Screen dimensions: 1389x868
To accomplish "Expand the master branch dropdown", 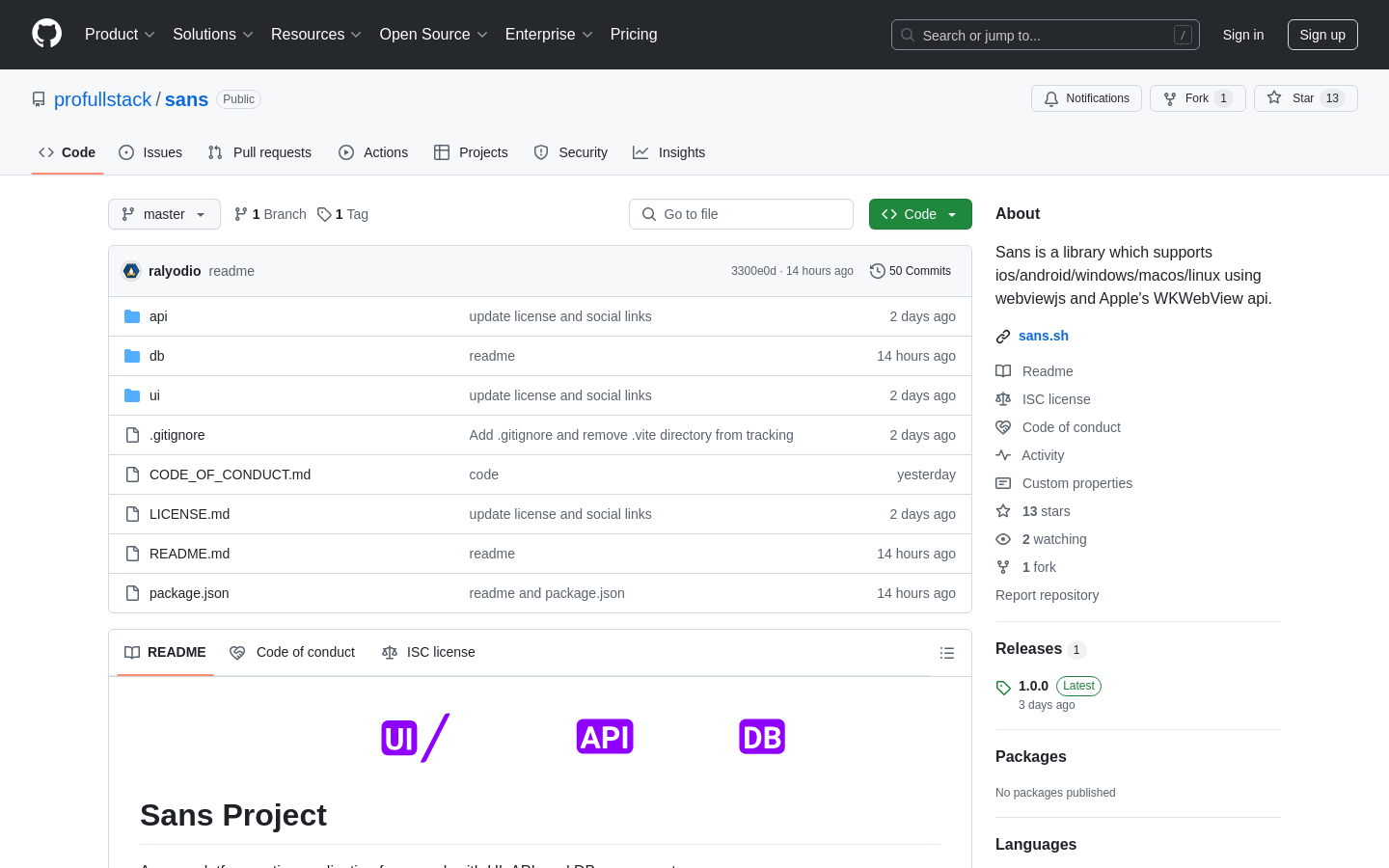I will pos(164,214).
